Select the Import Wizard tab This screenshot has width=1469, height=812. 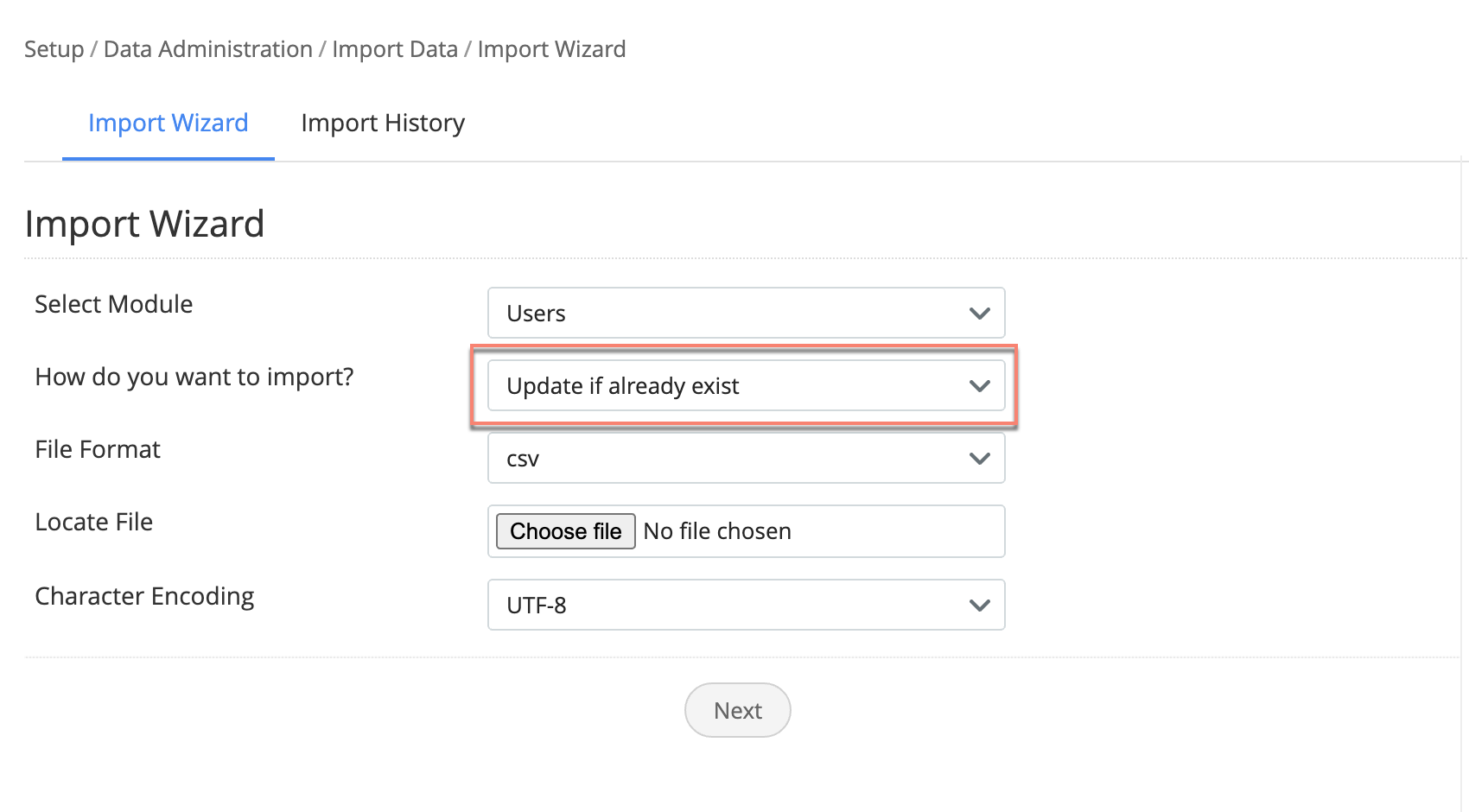pos(169,124)
